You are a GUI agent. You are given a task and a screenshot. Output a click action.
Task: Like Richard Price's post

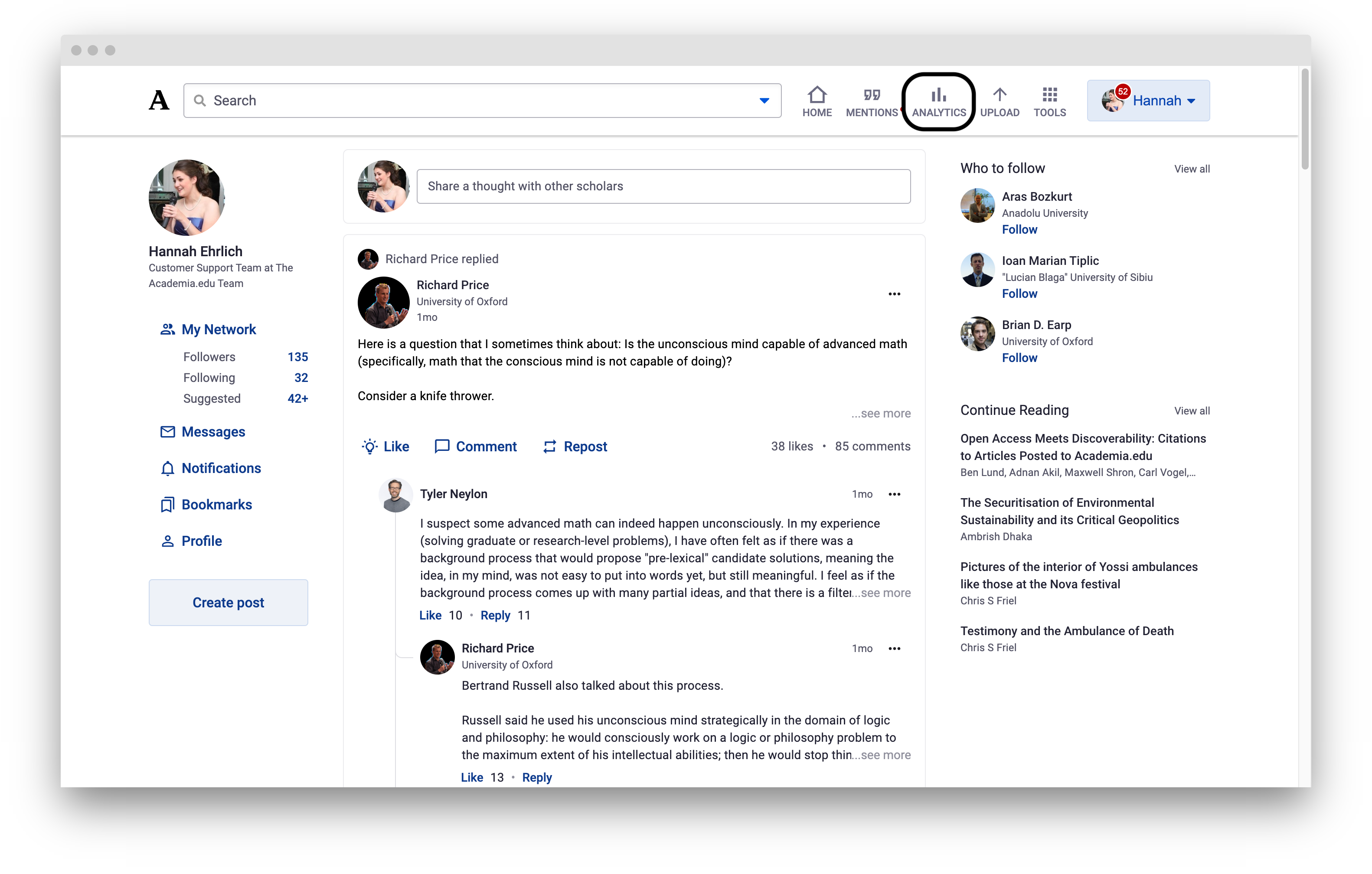pyautogui.click(x=385, y=447)
